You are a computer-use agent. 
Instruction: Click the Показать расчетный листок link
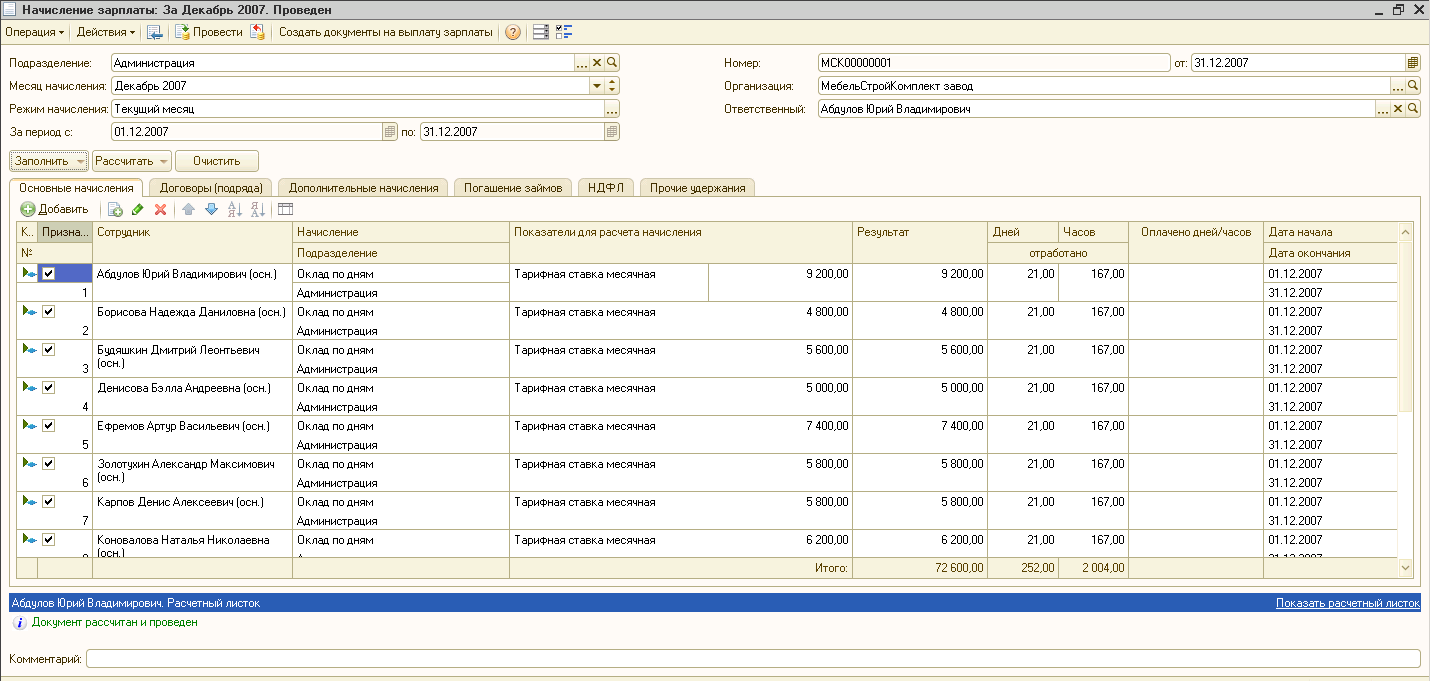point(1347,603)
